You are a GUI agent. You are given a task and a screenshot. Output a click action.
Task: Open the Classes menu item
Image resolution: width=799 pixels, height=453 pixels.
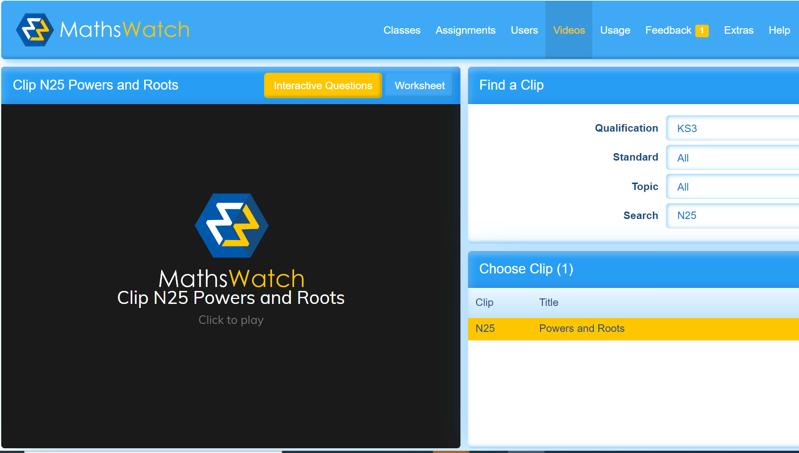pos(402,31)
